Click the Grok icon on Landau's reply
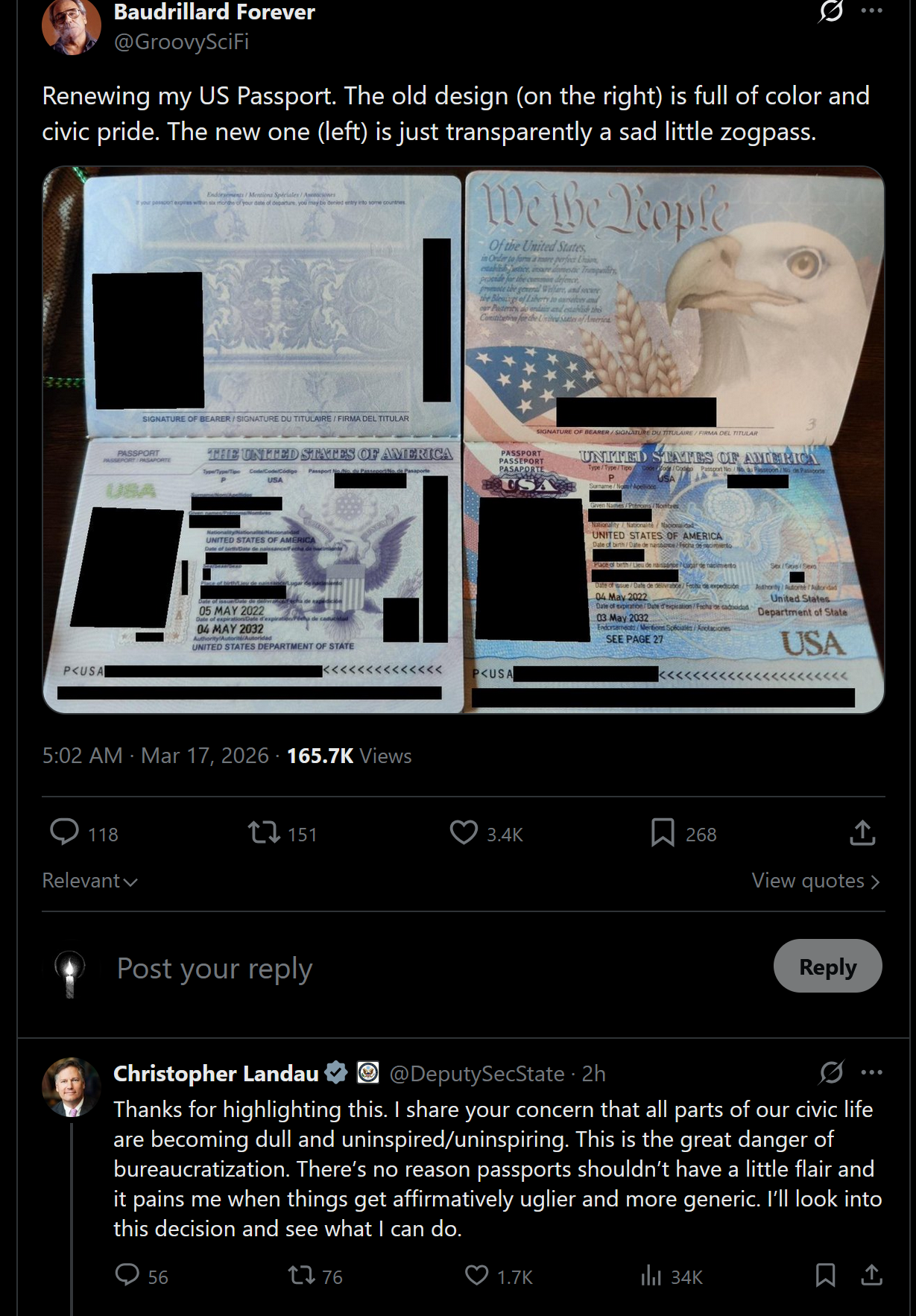This screenshot has width=916, height=1316. 831,1073
